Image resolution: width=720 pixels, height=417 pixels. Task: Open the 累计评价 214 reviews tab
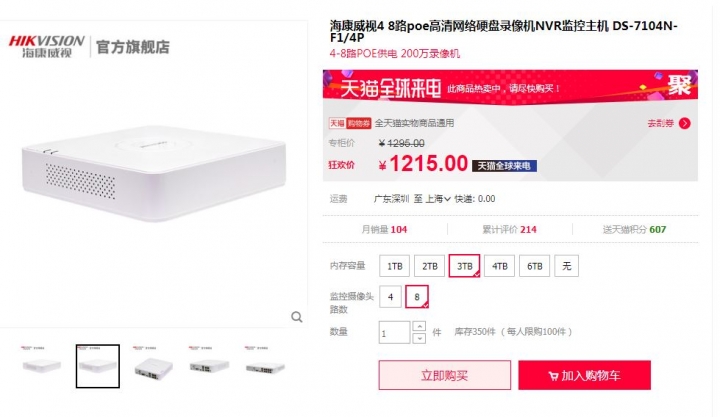coord(509,229)
